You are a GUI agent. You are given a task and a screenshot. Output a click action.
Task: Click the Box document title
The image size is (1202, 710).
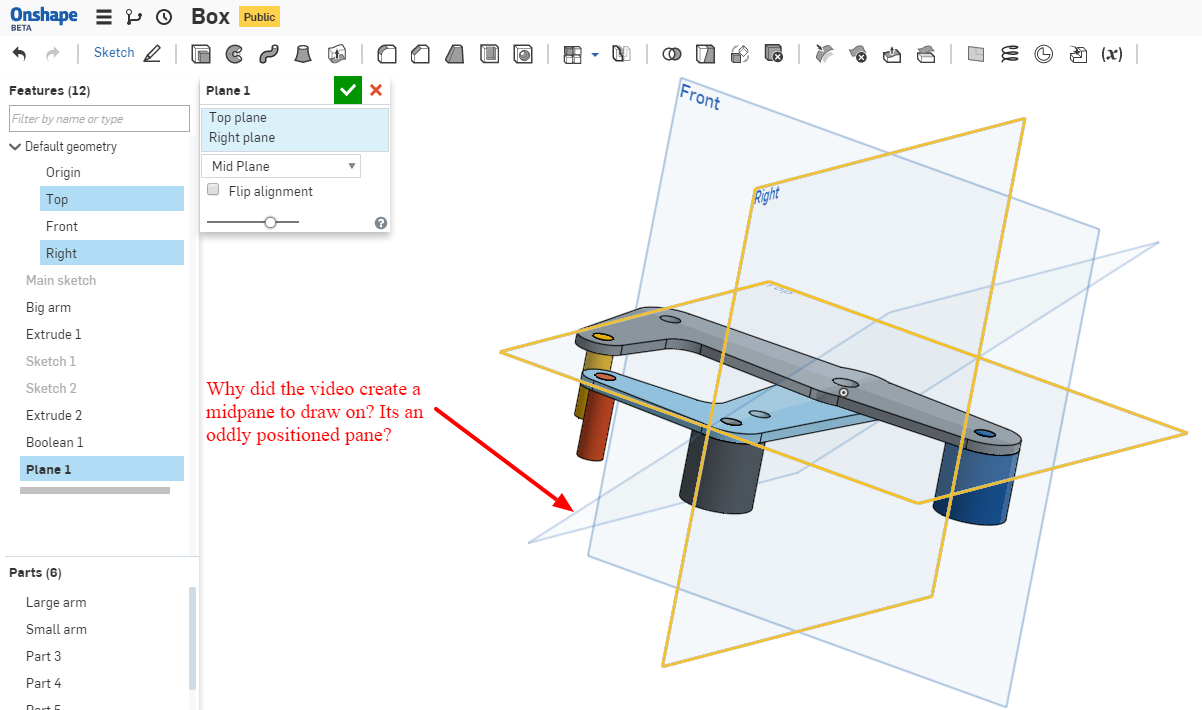tap(210, 17)
